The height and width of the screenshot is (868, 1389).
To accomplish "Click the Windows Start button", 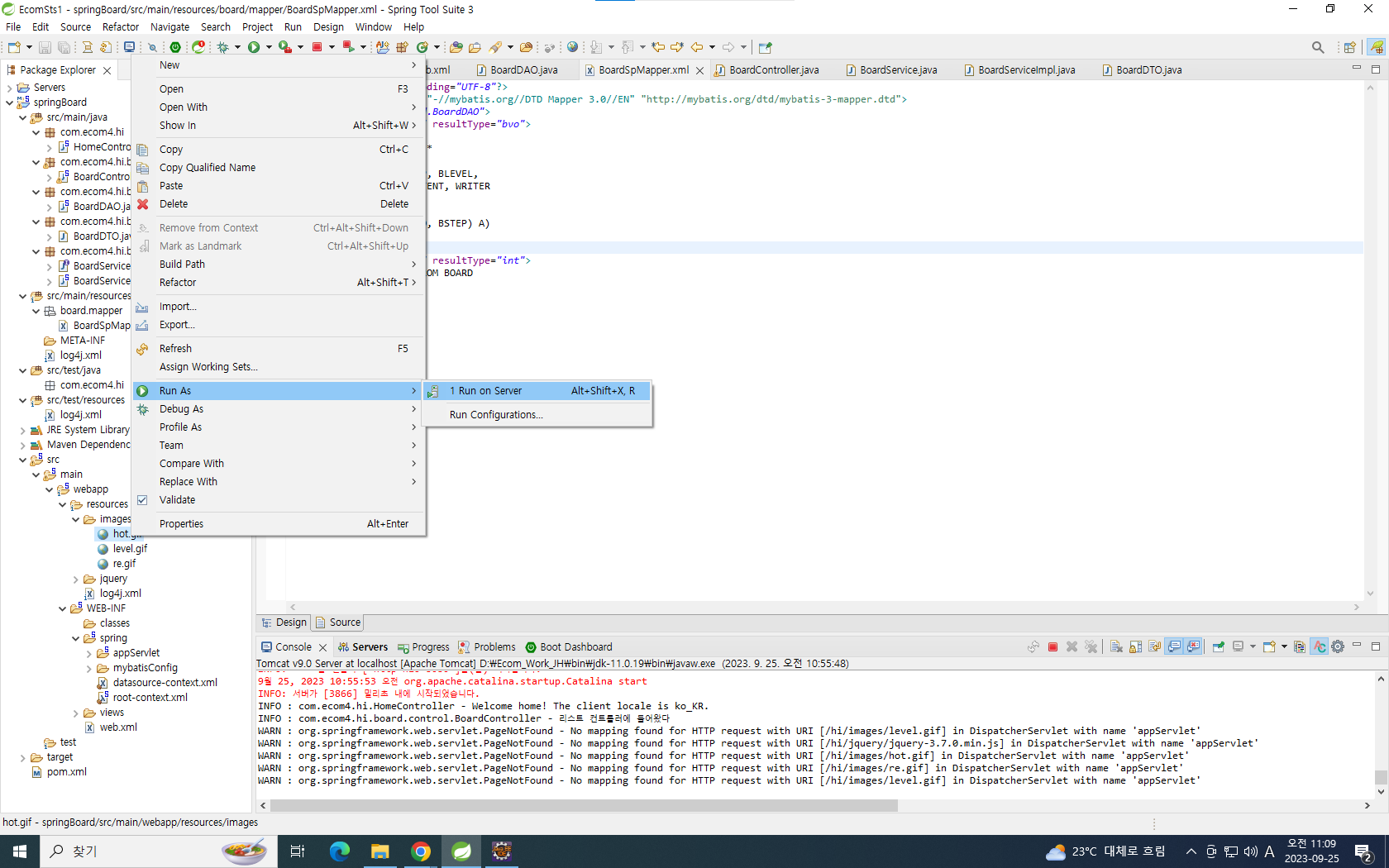I will 20,851.
